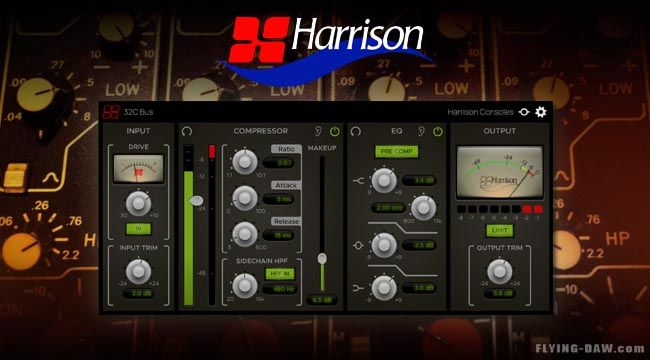
Task: Click the limiter gain reduction LED strip
Action: [500, 209]
